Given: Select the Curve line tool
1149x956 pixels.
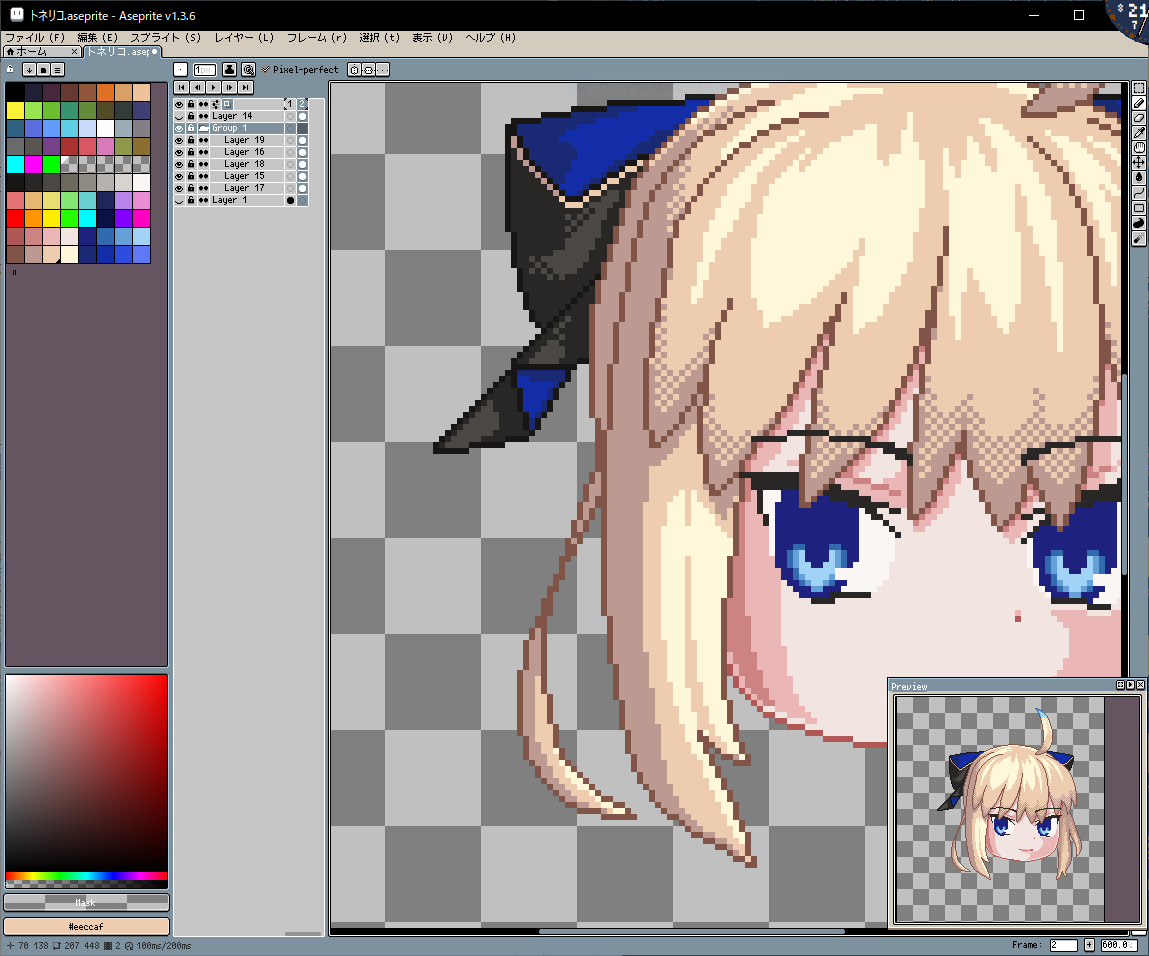Looking at the screenshot, I should point(1139,193).
